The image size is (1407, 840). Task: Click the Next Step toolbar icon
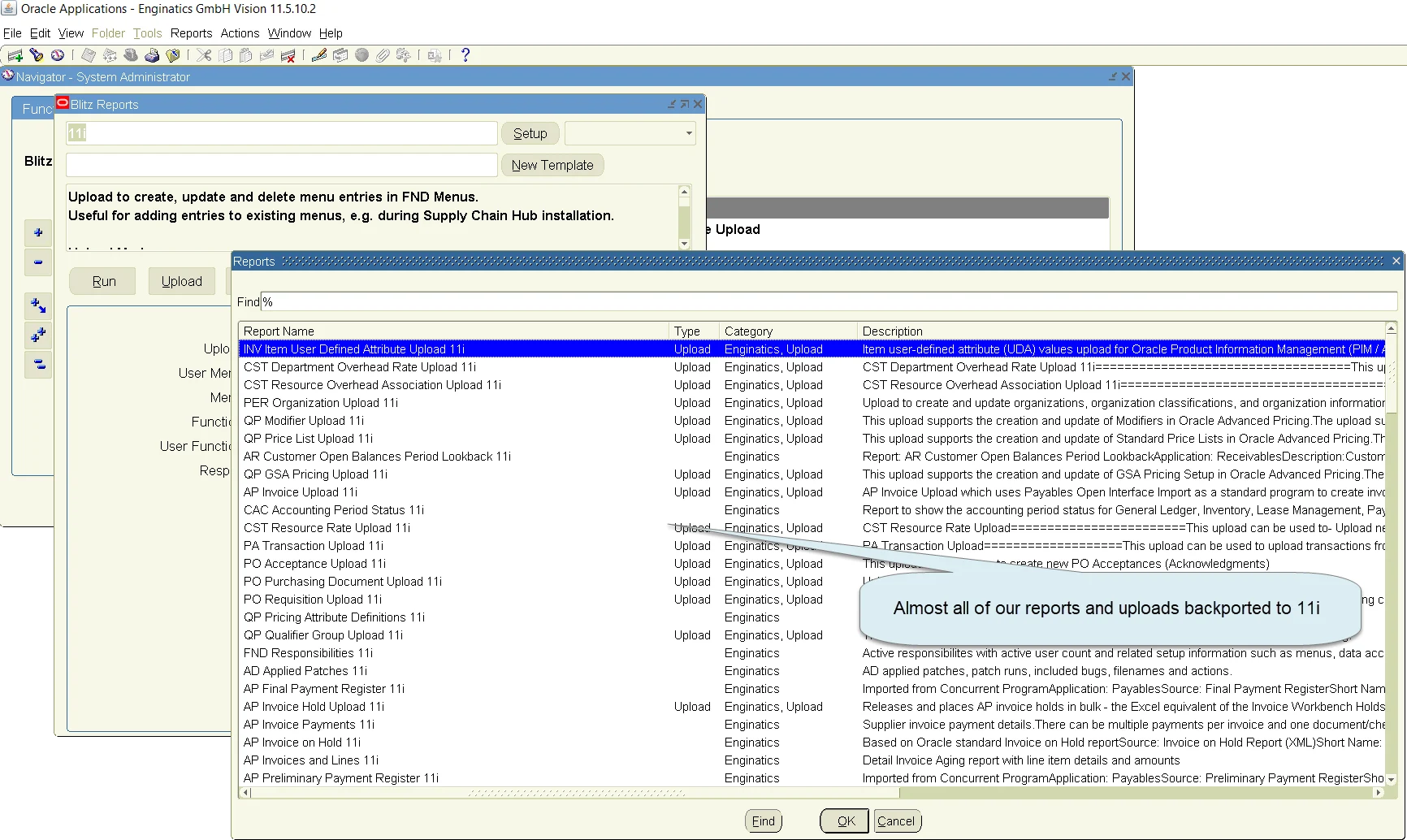(110, 55)
